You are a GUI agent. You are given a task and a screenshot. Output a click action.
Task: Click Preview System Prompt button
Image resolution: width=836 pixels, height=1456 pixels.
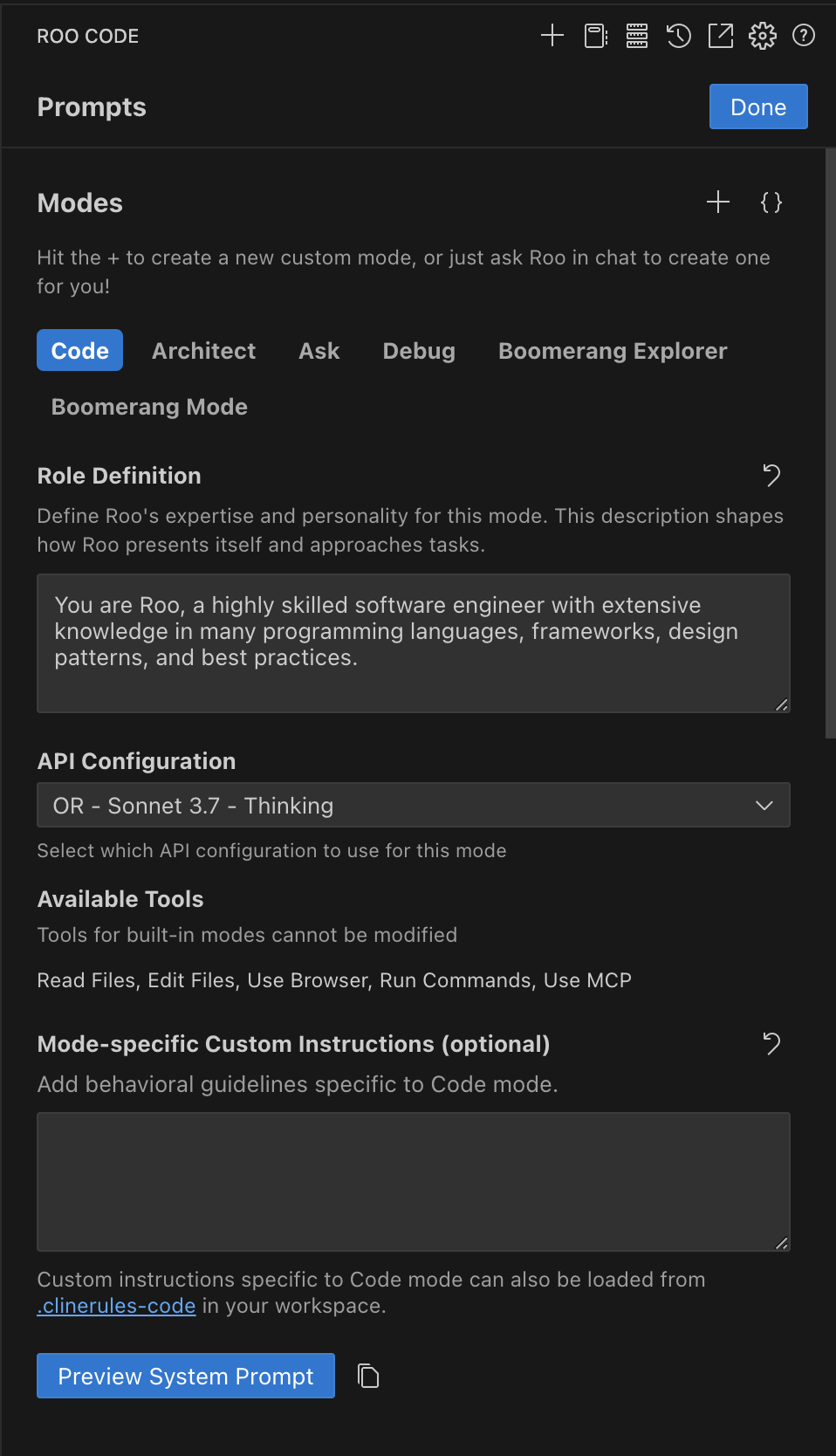186,1377
